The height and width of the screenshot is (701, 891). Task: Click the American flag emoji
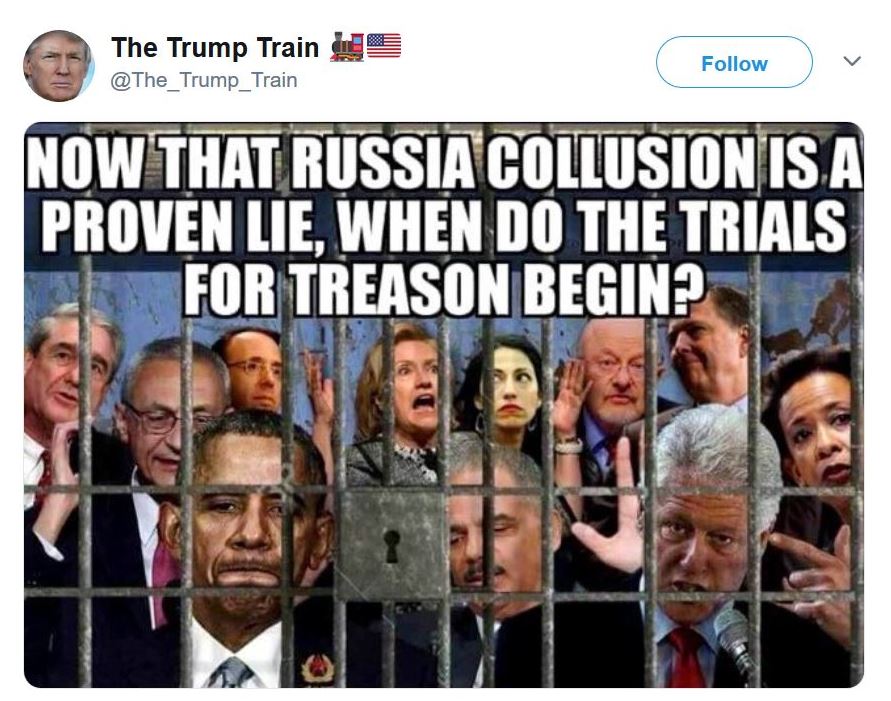pos(384,45)
